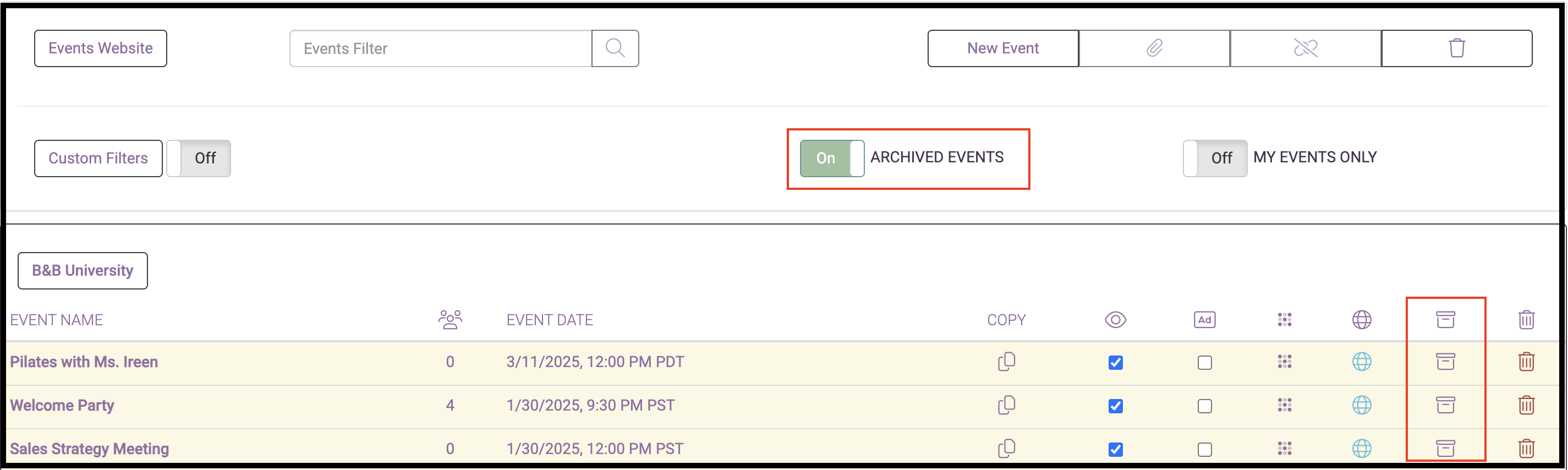Click globe icon for Sales Strategy Meeting
This screenshot has height=470, width=1568.
click(x=1362, y=449)
